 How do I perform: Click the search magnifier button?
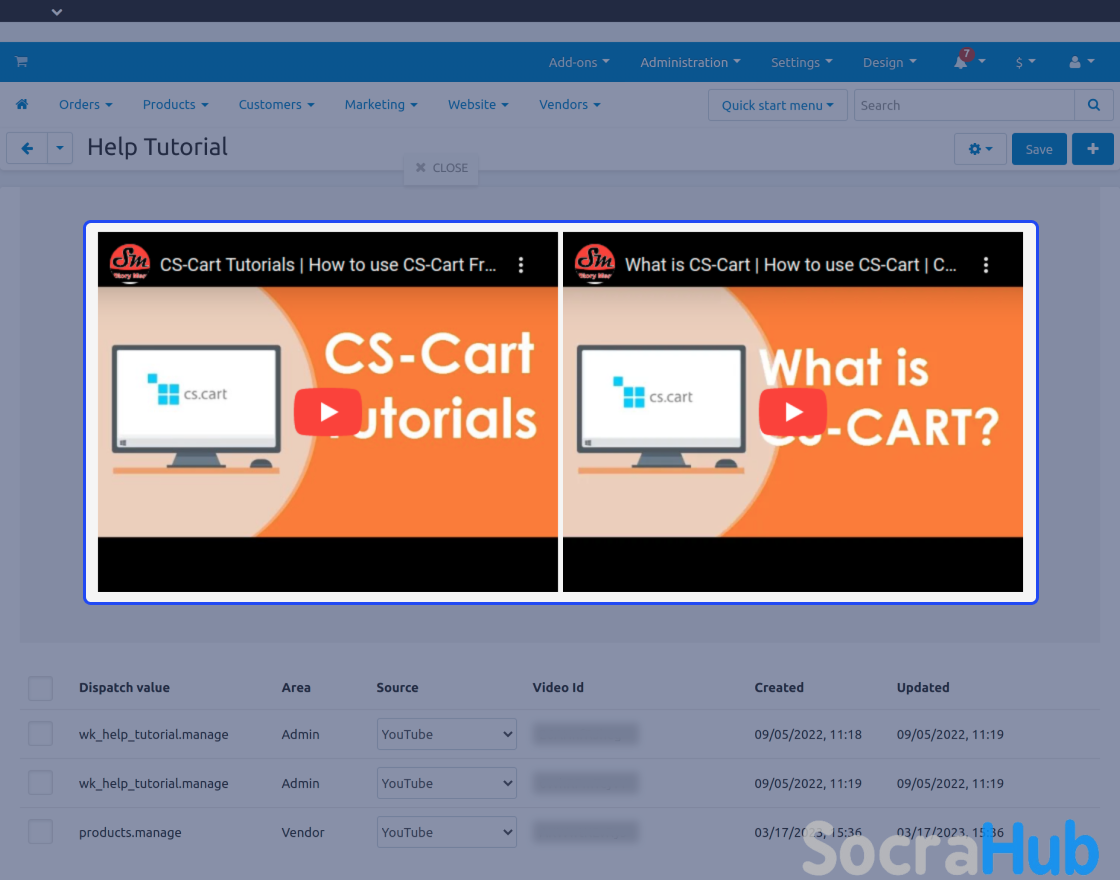point(1093,105)
